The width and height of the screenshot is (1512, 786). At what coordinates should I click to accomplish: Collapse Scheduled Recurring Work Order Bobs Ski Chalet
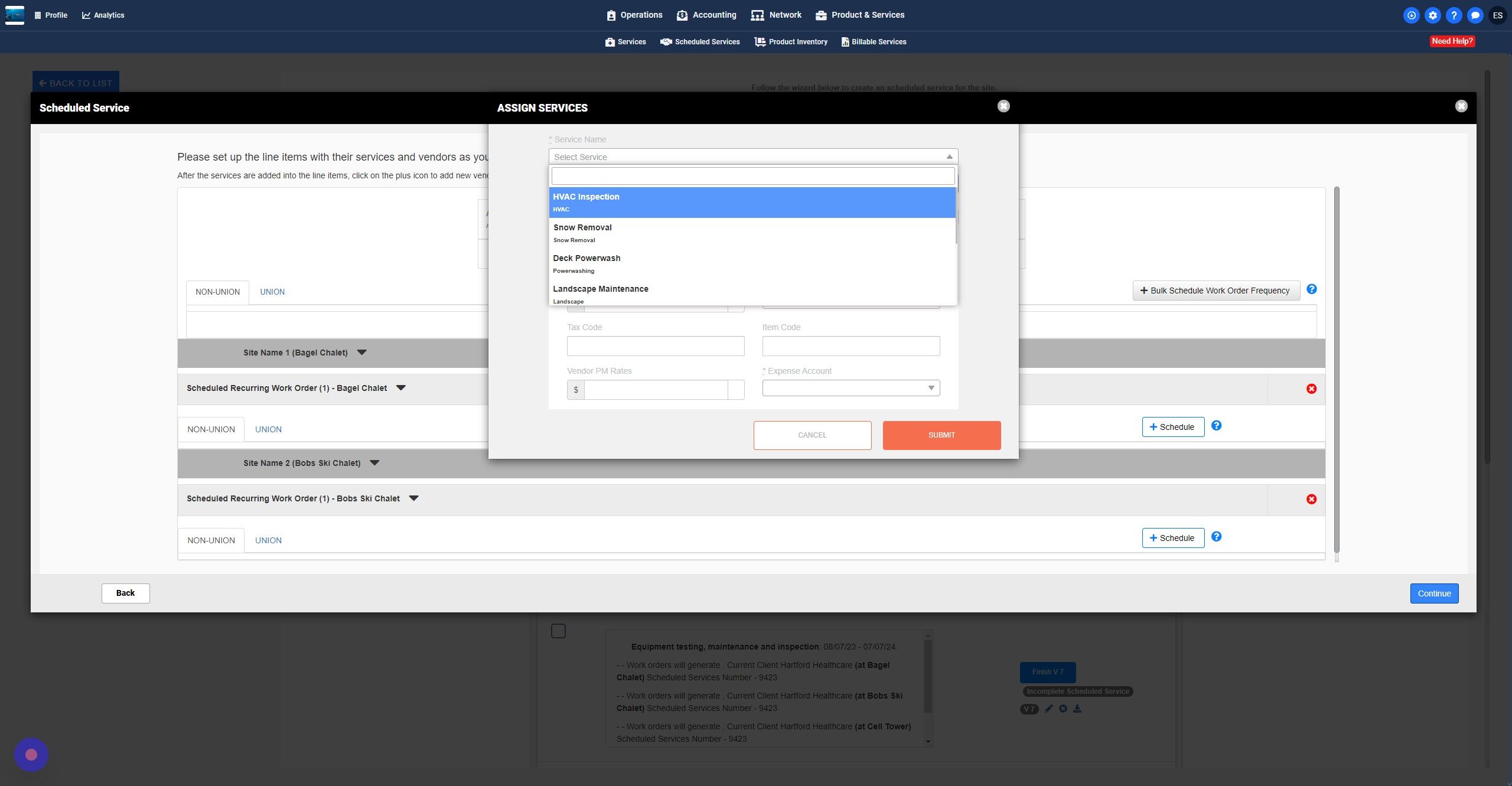pos(414,498)
